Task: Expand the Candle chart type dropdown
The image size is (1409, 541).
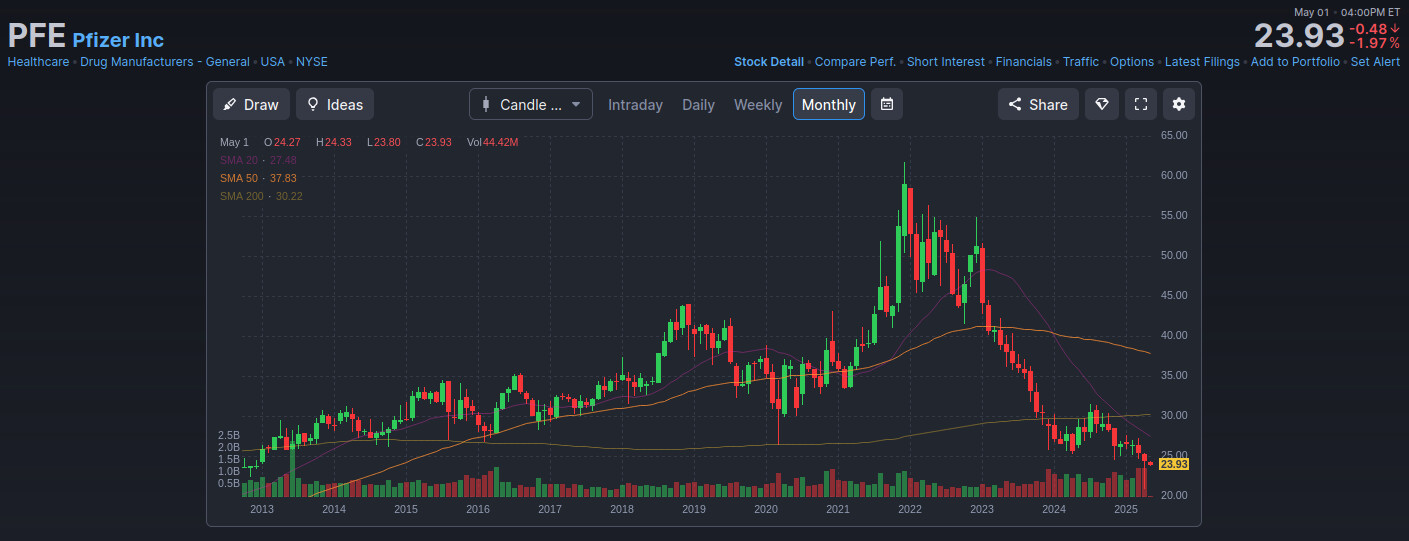Action: click(531, 104)
